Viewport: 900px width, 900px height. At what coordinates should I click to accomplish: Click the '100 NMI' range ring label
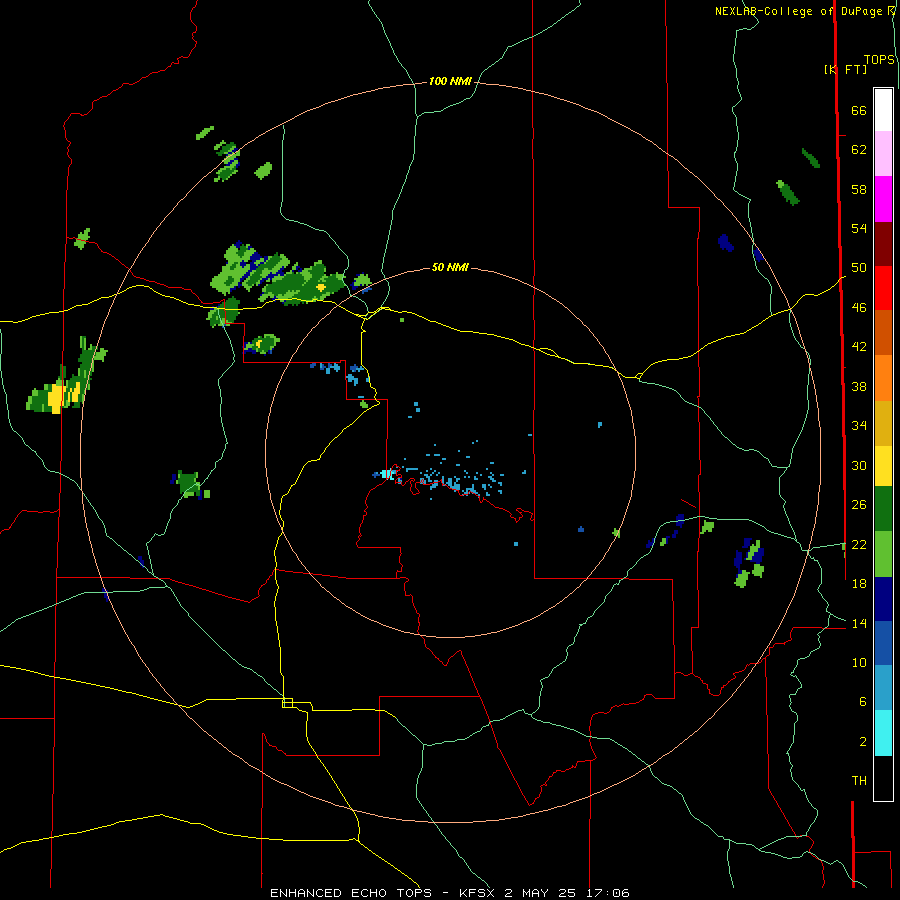tap(450, 82)
